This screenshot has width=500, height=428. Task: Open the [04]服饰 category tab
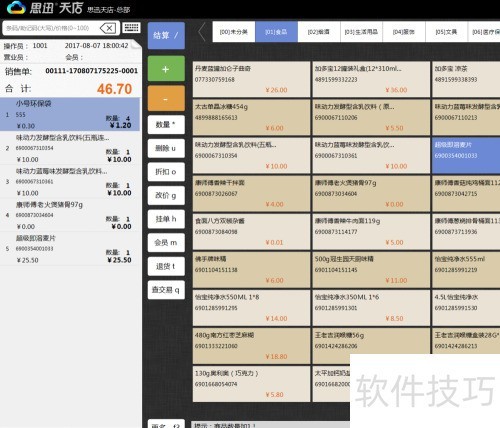404,32
